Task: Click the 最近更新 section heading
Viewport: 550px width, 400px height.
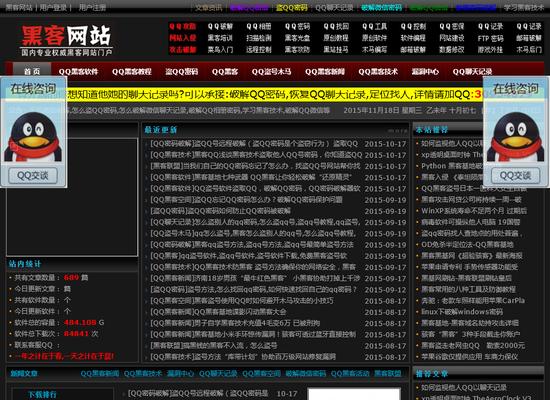Action: click(161, 130)
